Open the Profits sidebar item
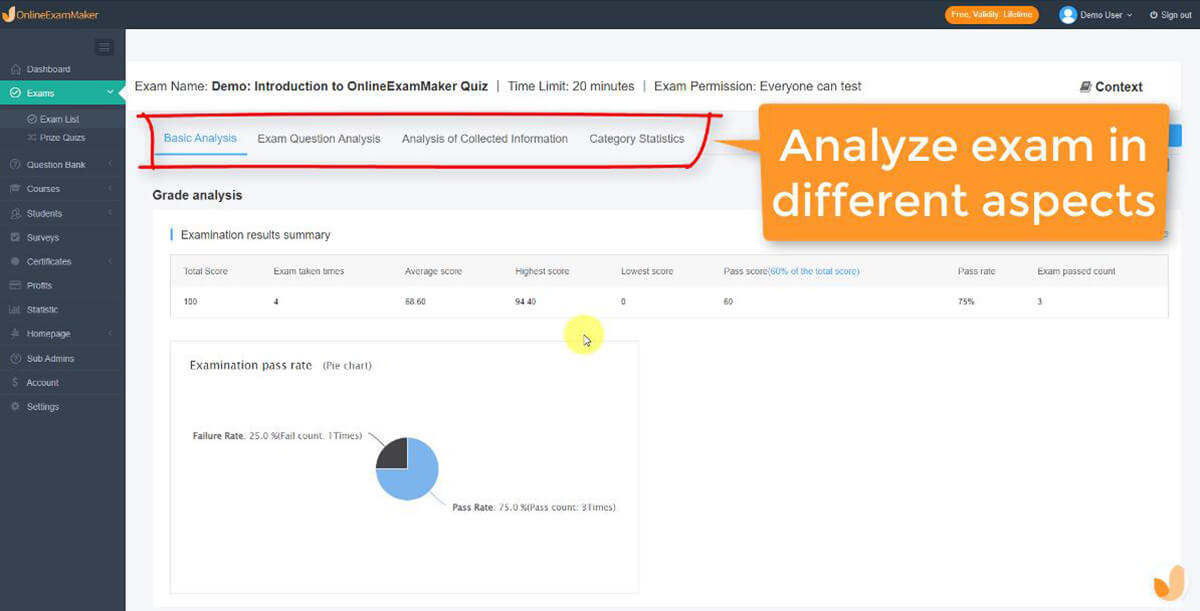This screenshot has width=1200, height=611. tap(39, 286)
